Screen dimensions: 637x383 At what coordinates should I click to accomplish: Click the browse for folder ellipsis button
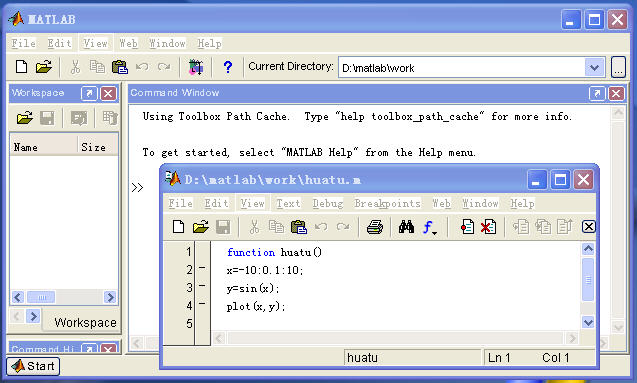[x=618, y=67]
